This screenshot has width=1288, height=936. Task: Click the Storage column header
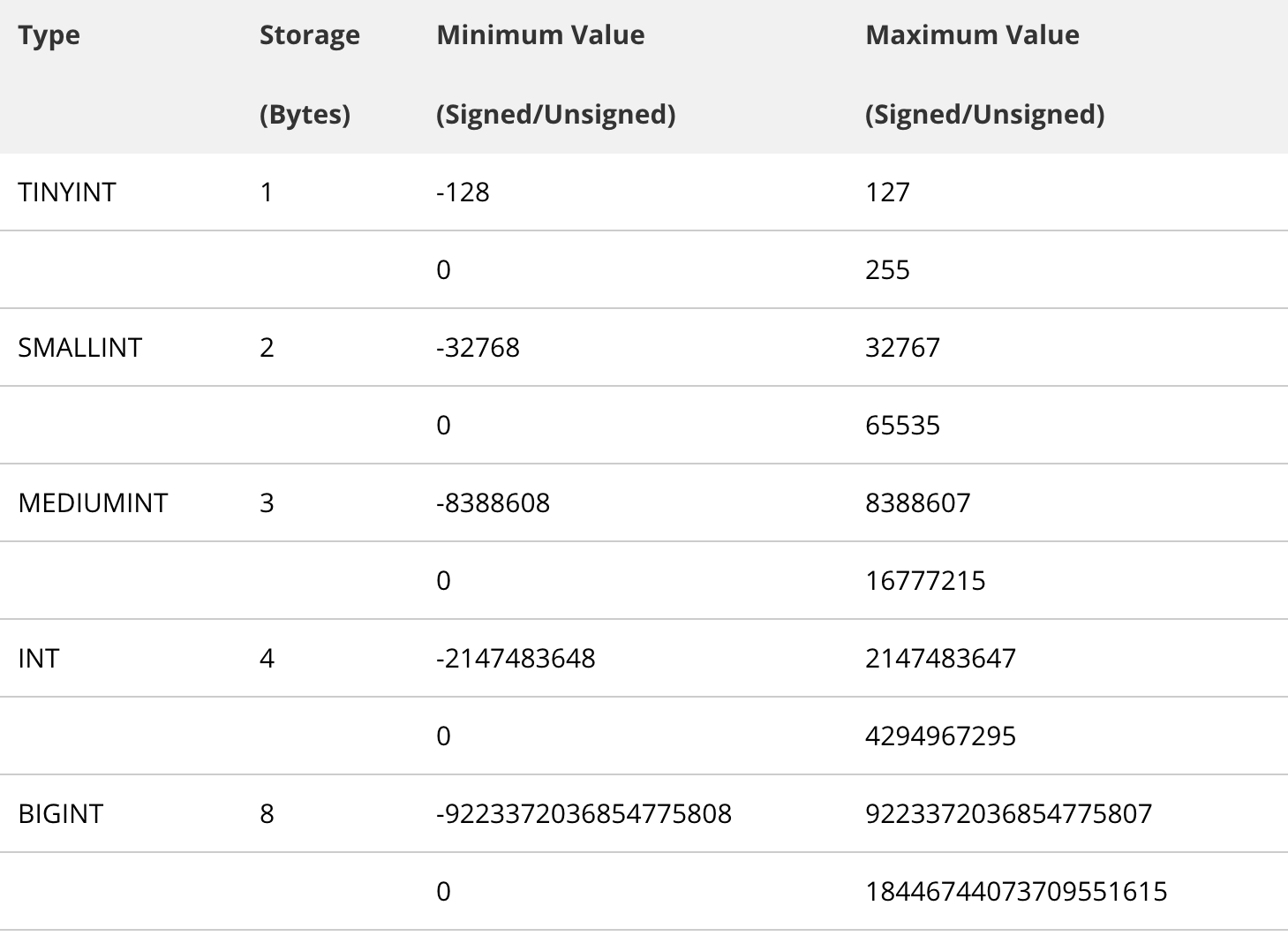(x=310, y=35)
